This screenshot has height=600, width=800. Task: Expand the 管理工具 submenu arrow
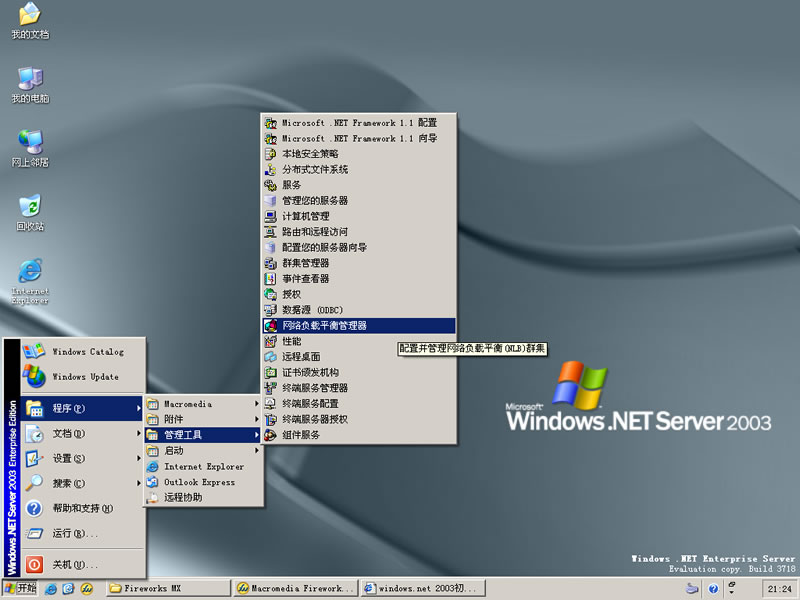click(x=257, y=435)
